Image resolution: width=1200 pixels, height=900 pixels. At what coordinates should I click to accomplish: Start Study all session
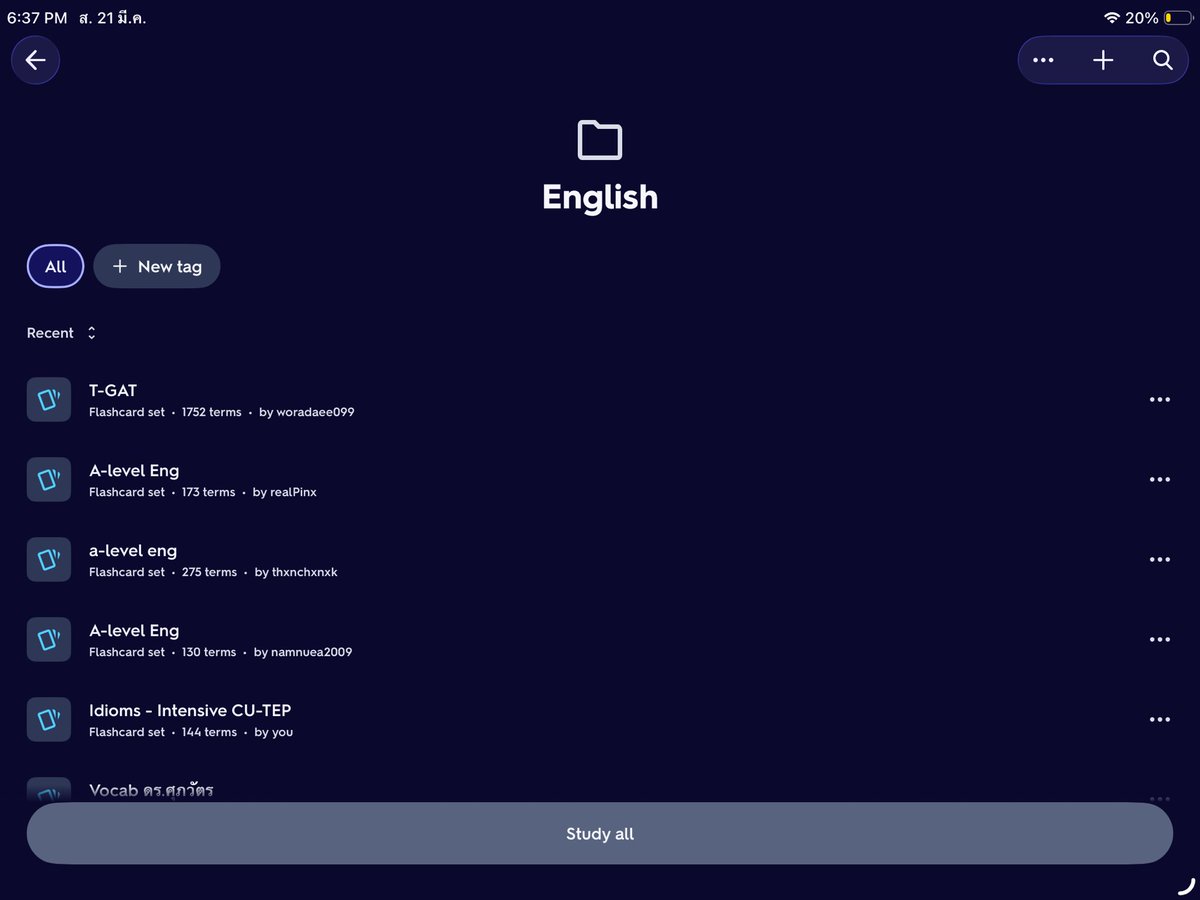(x=600, y=833)
